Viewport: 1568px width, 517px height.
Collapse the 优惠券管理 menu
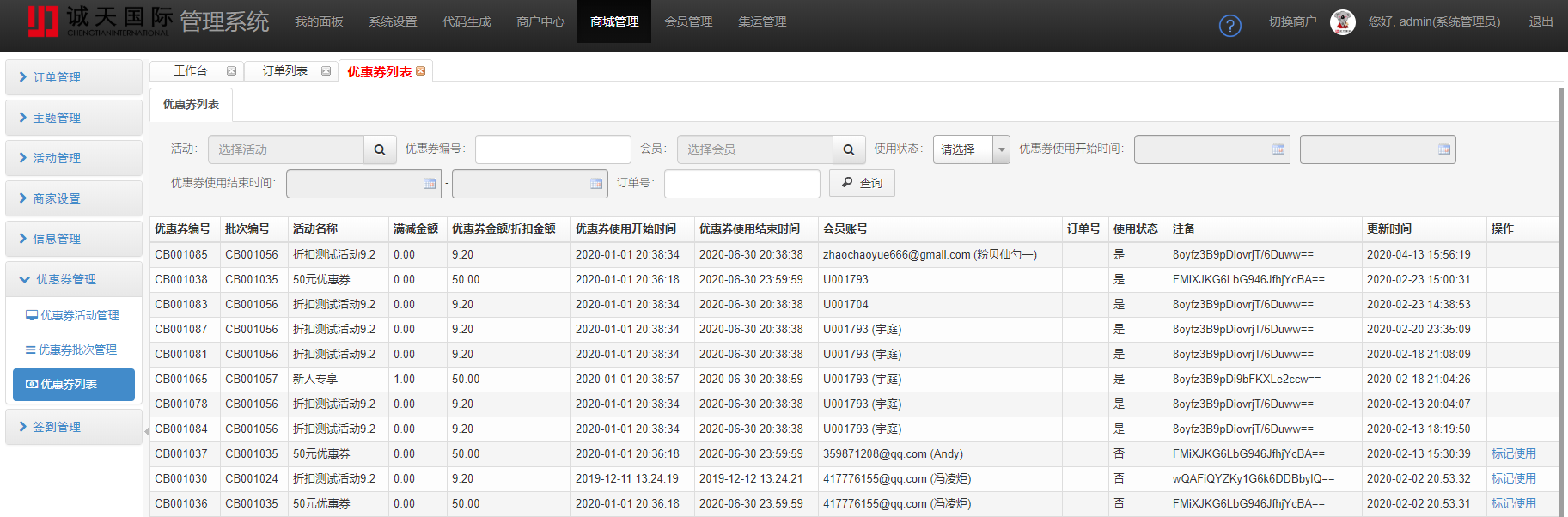coord(74,279)
